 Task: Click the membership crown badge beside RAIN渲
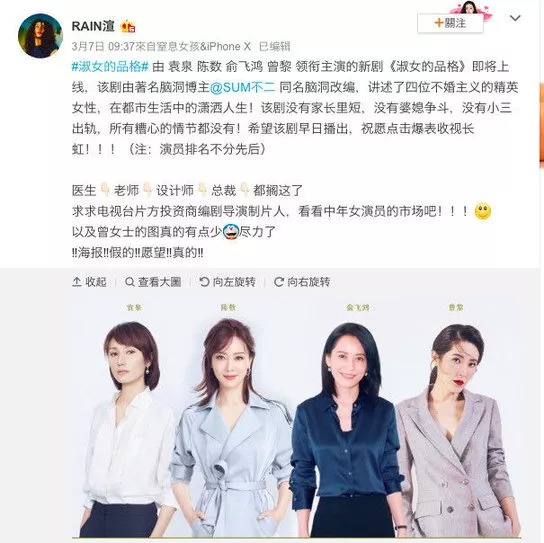tap(128, 26)
